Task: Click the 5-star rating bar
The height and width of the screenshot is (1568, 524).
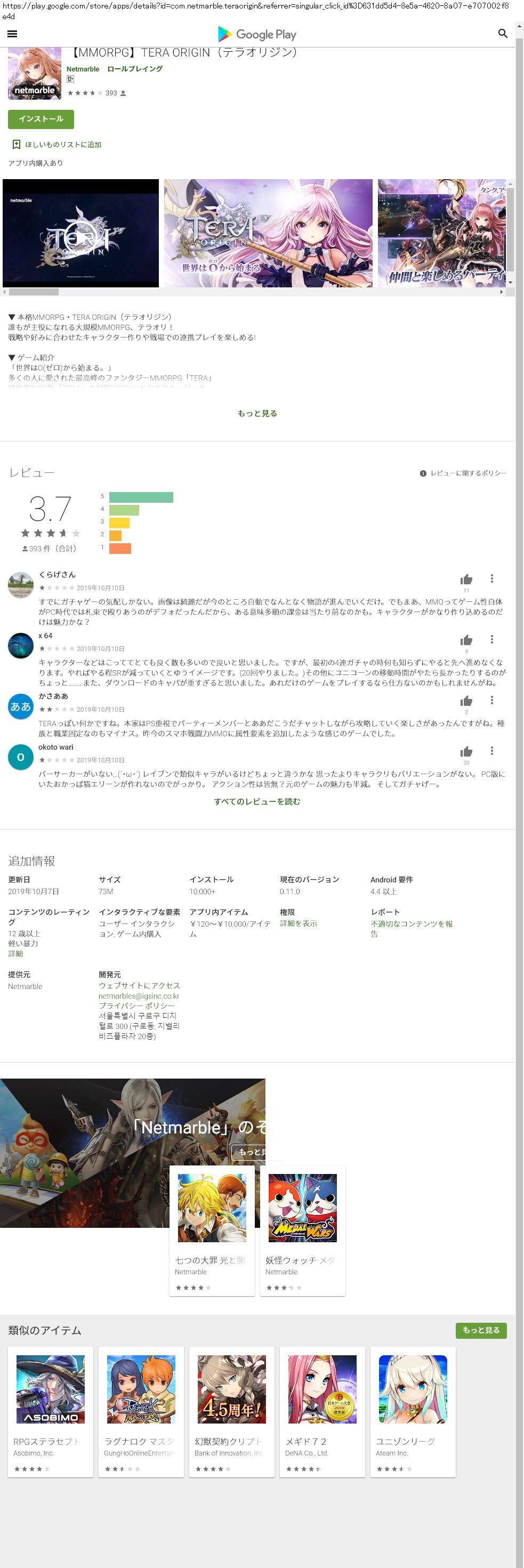Action: point(141,497)
